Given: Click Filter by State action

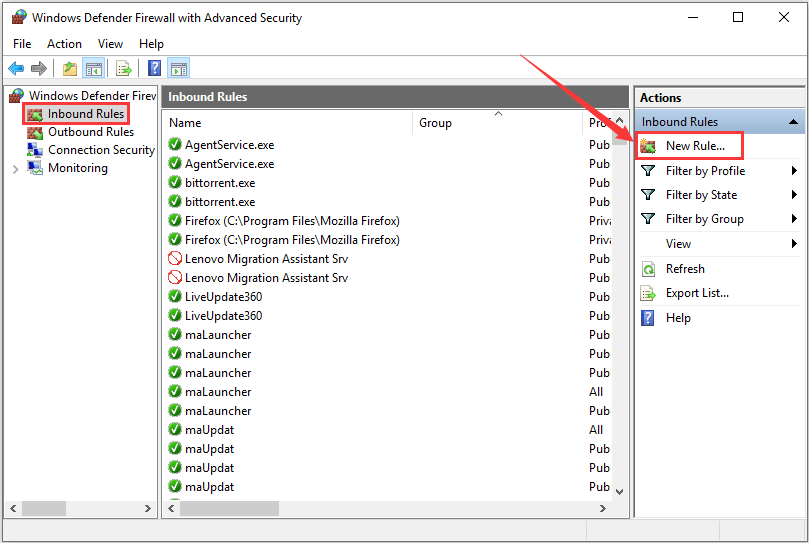Looking at the screenshot, I should 701,195.
